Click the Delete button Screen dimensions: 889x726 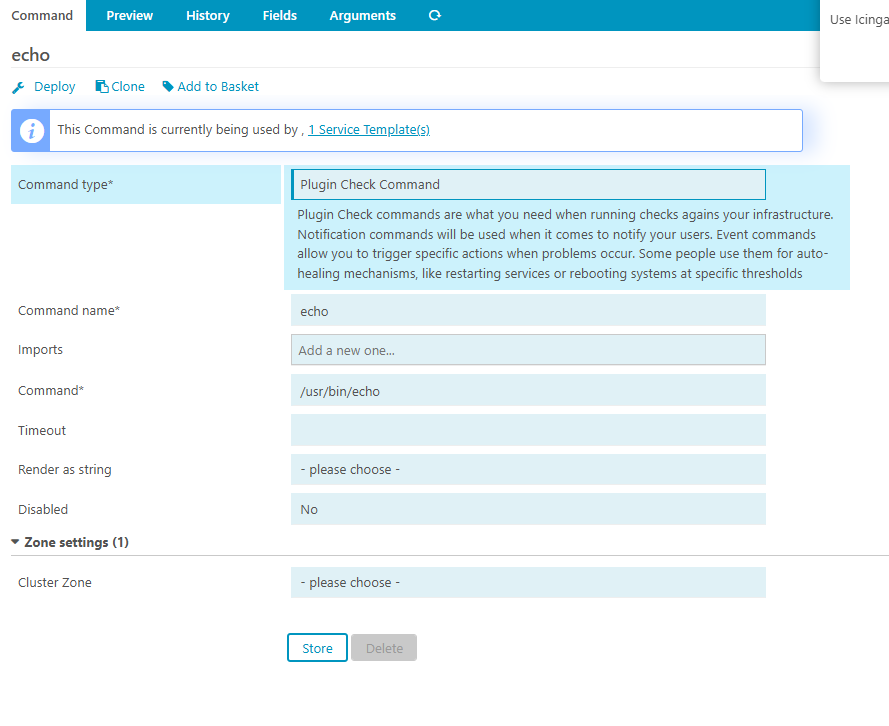pyautogui.click(x=384, y=648)
